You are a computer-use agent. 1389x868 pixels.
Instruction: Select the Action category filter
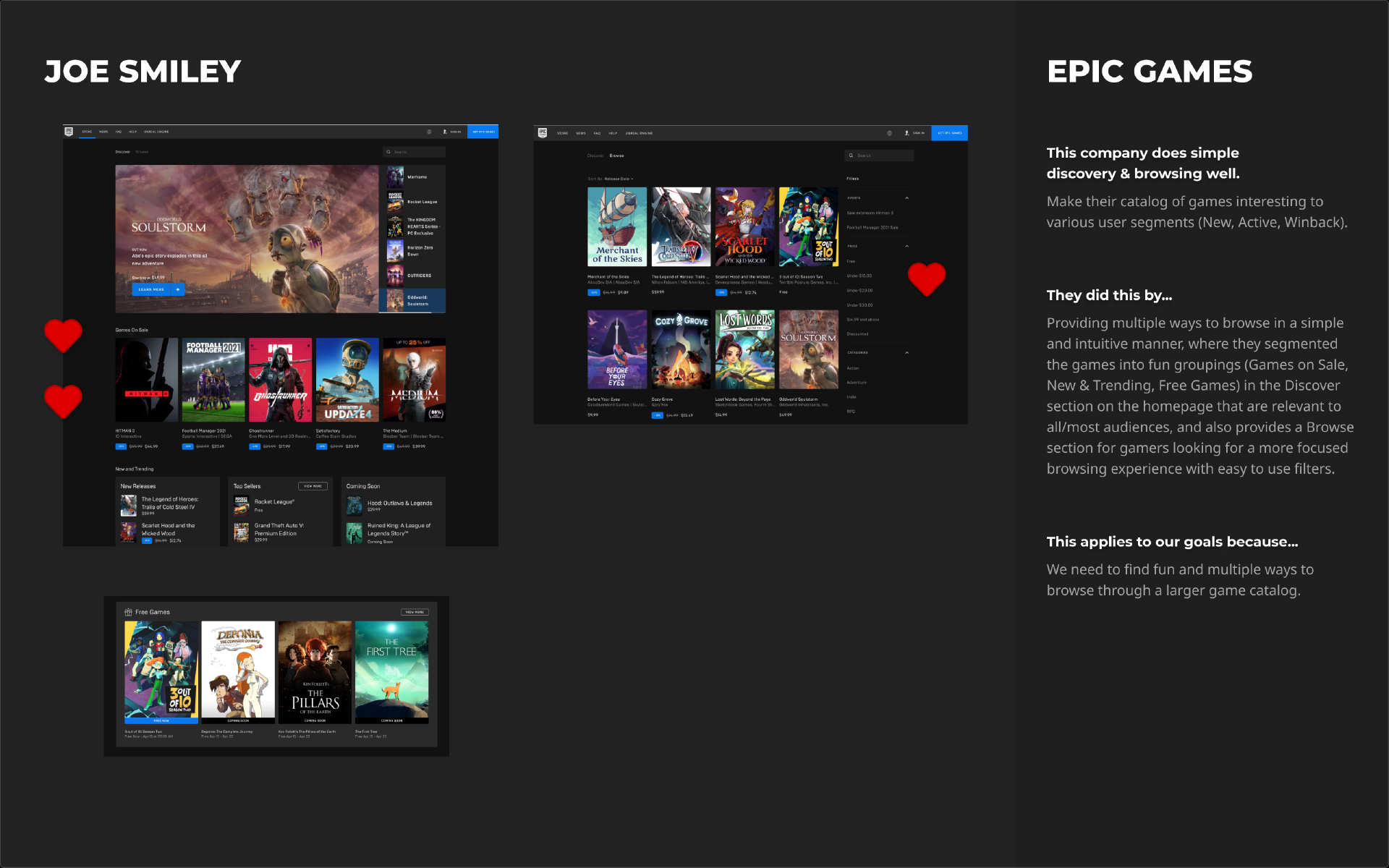coord(853,367)
